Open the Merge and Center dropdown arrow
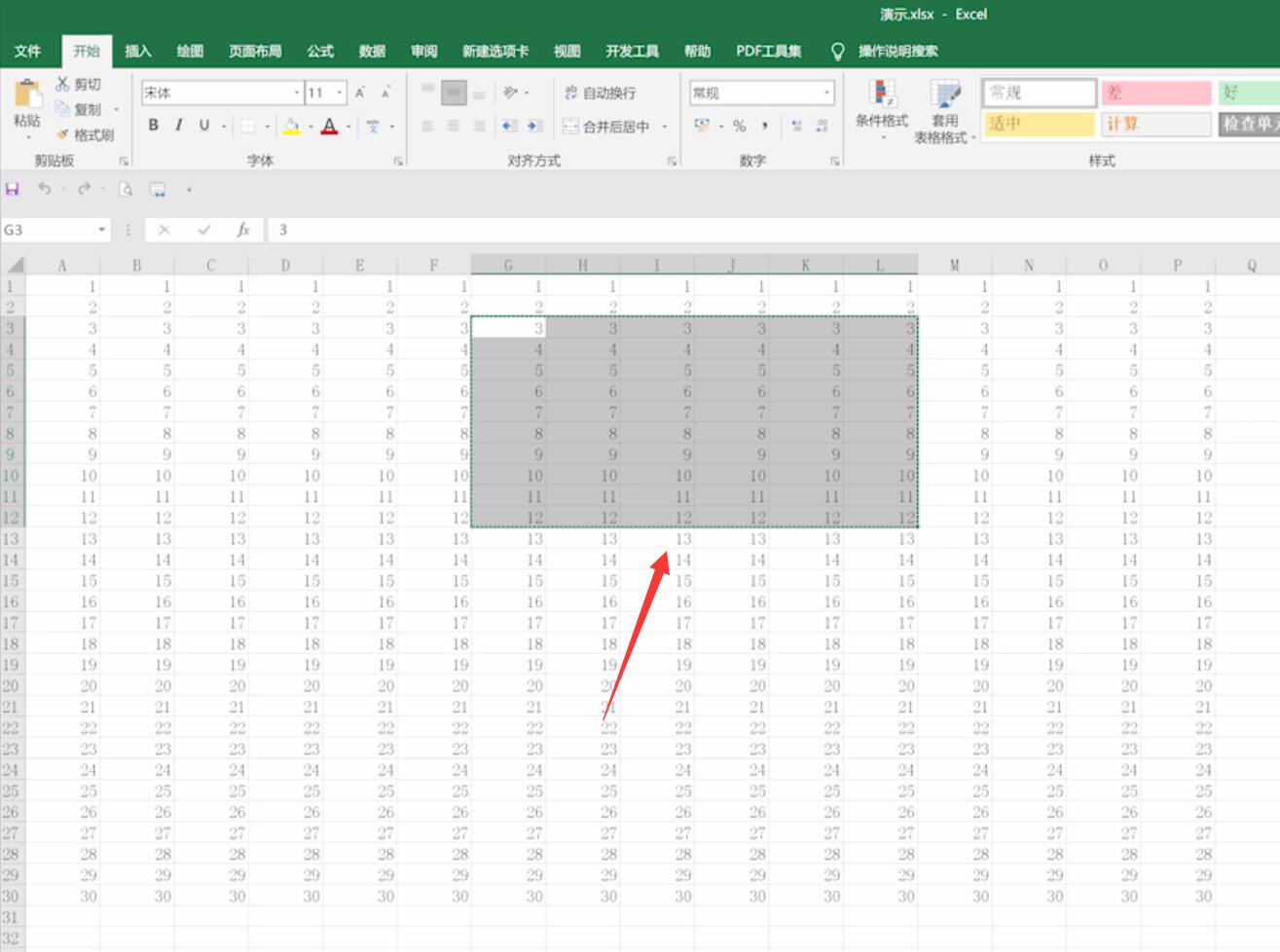The width and height of the screenshot is (1280, 952). pos(665,127)
